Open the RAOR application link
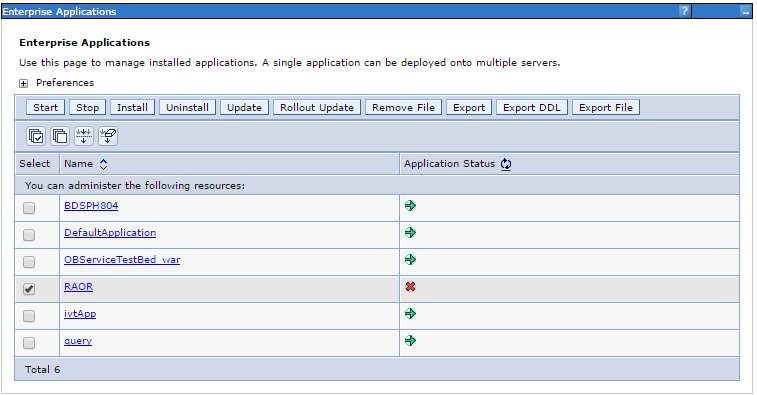The height and width of the screenshot is (395, 757). tap(79, 287)
